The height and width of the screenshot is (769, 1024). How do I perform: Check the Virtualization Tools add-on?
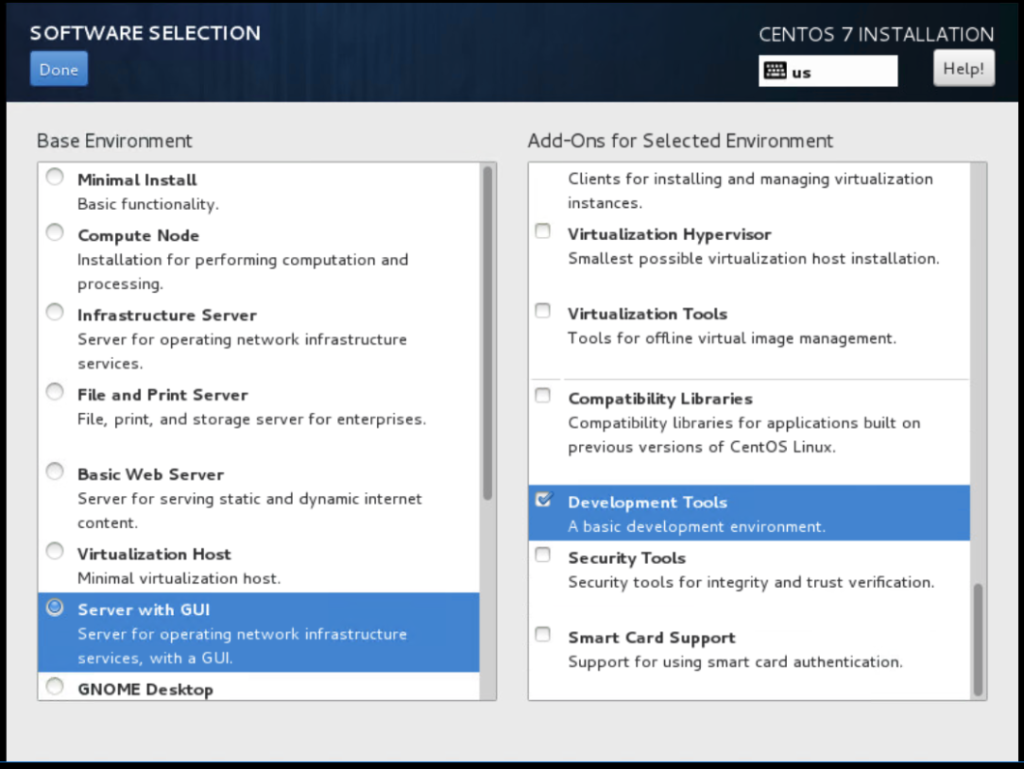tap(543, 311)
